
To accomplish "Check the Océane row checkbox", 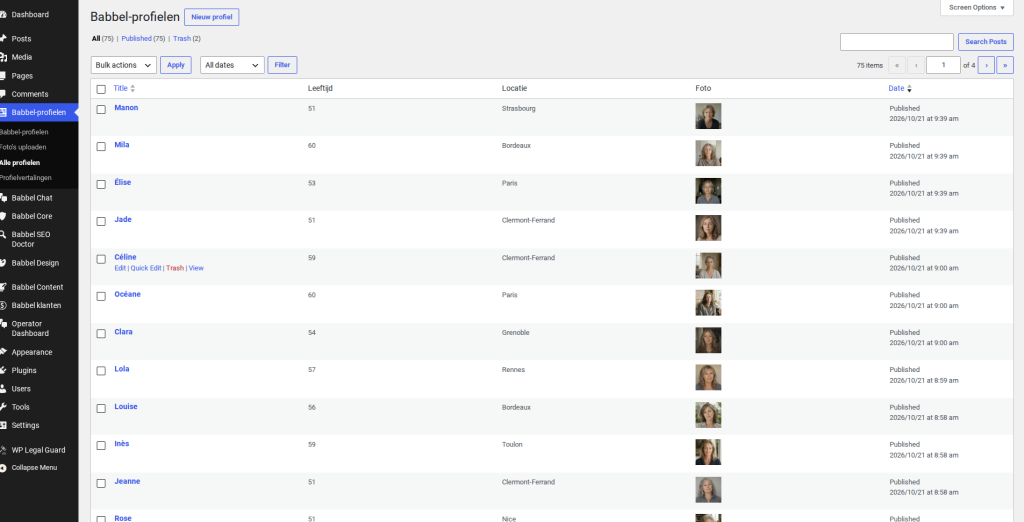I will click(101, 296).
